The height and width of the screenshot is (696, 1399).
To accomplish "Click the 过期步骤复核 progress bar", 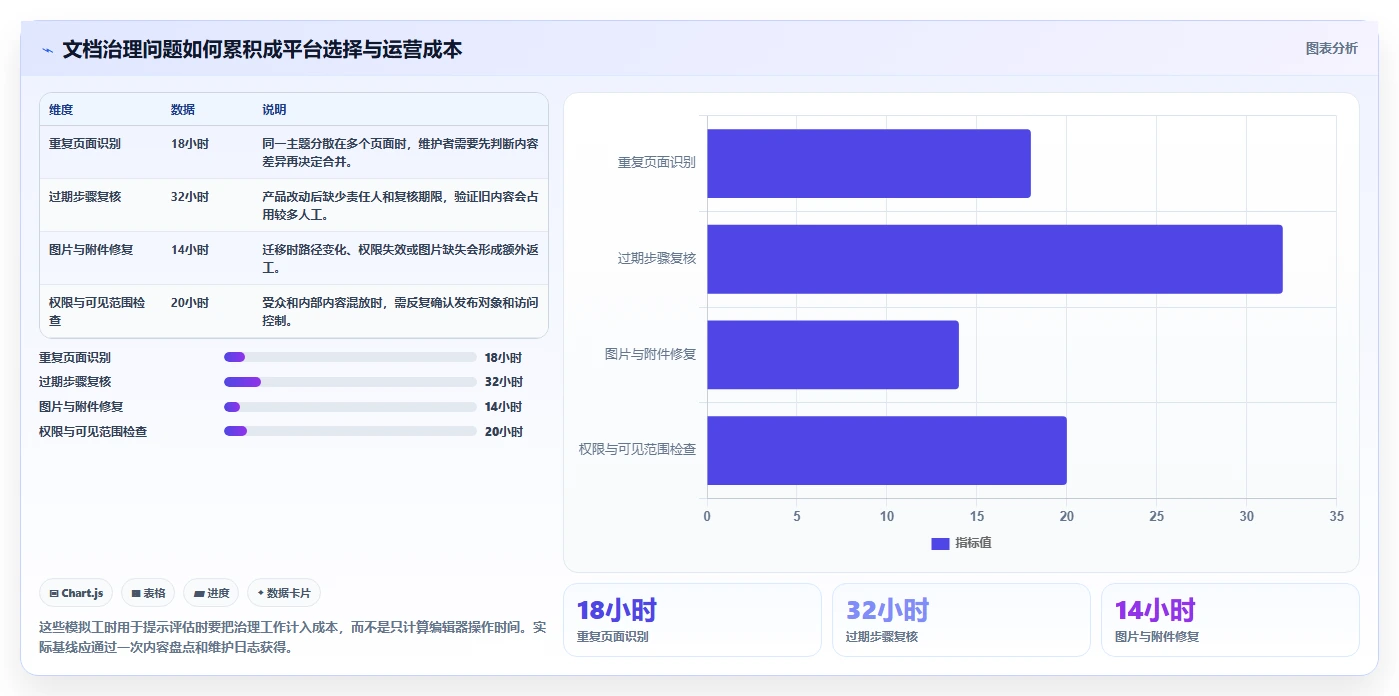I will (x=350, y=382).
